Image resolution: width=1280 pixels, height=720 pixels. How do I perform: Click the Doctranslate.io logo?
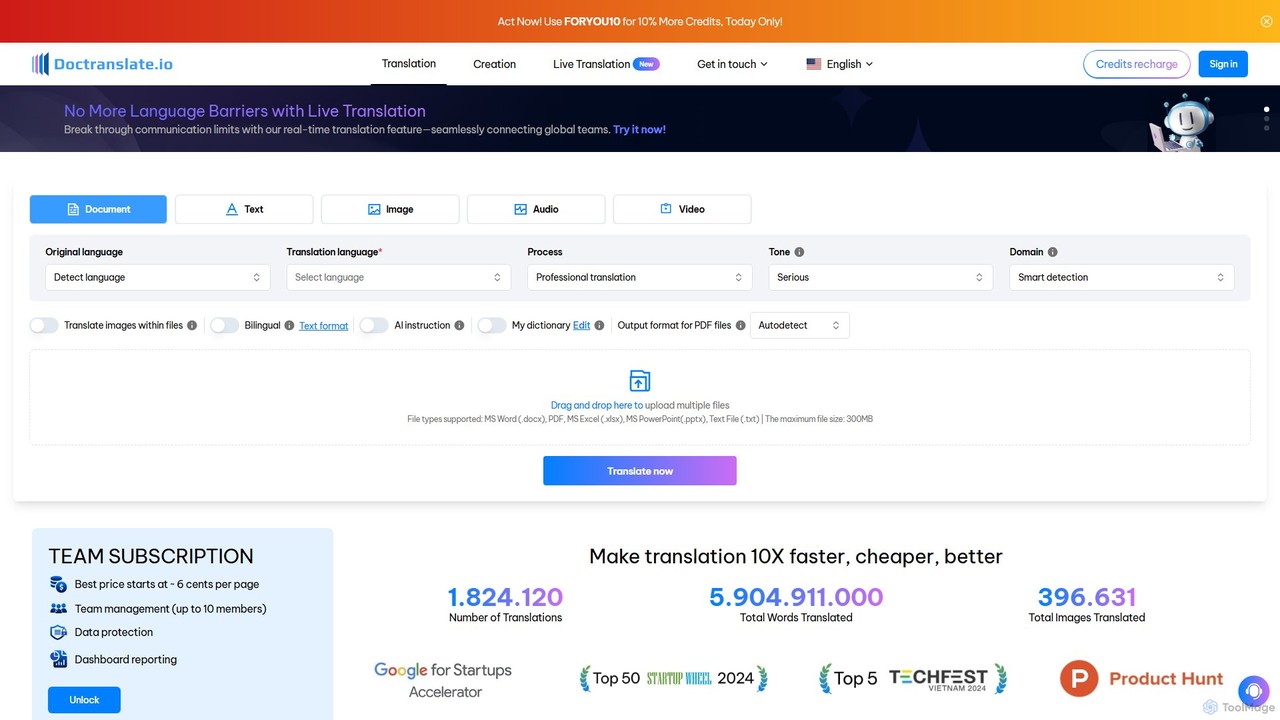point(102,64)
